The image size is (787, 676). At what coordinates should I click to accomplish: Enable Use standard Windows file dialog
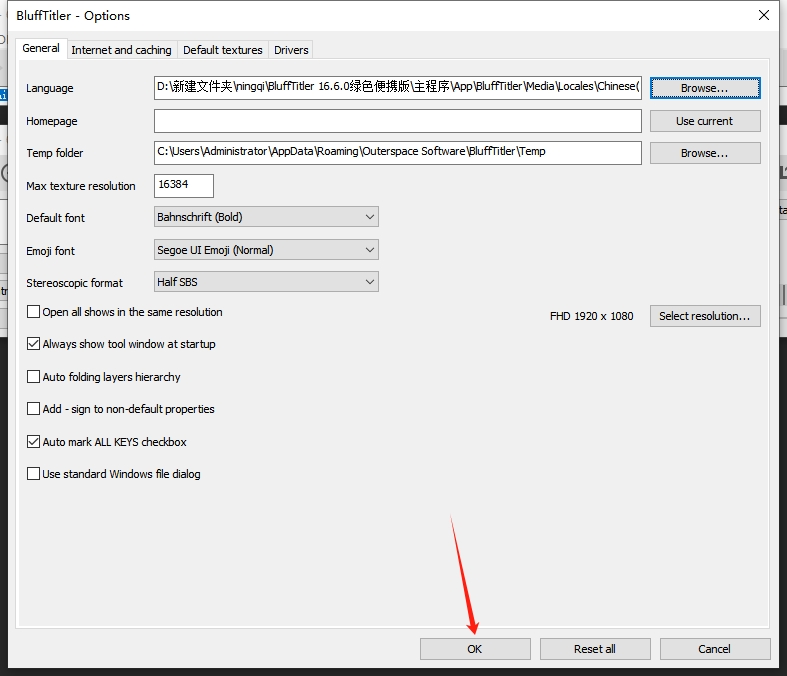34,474
